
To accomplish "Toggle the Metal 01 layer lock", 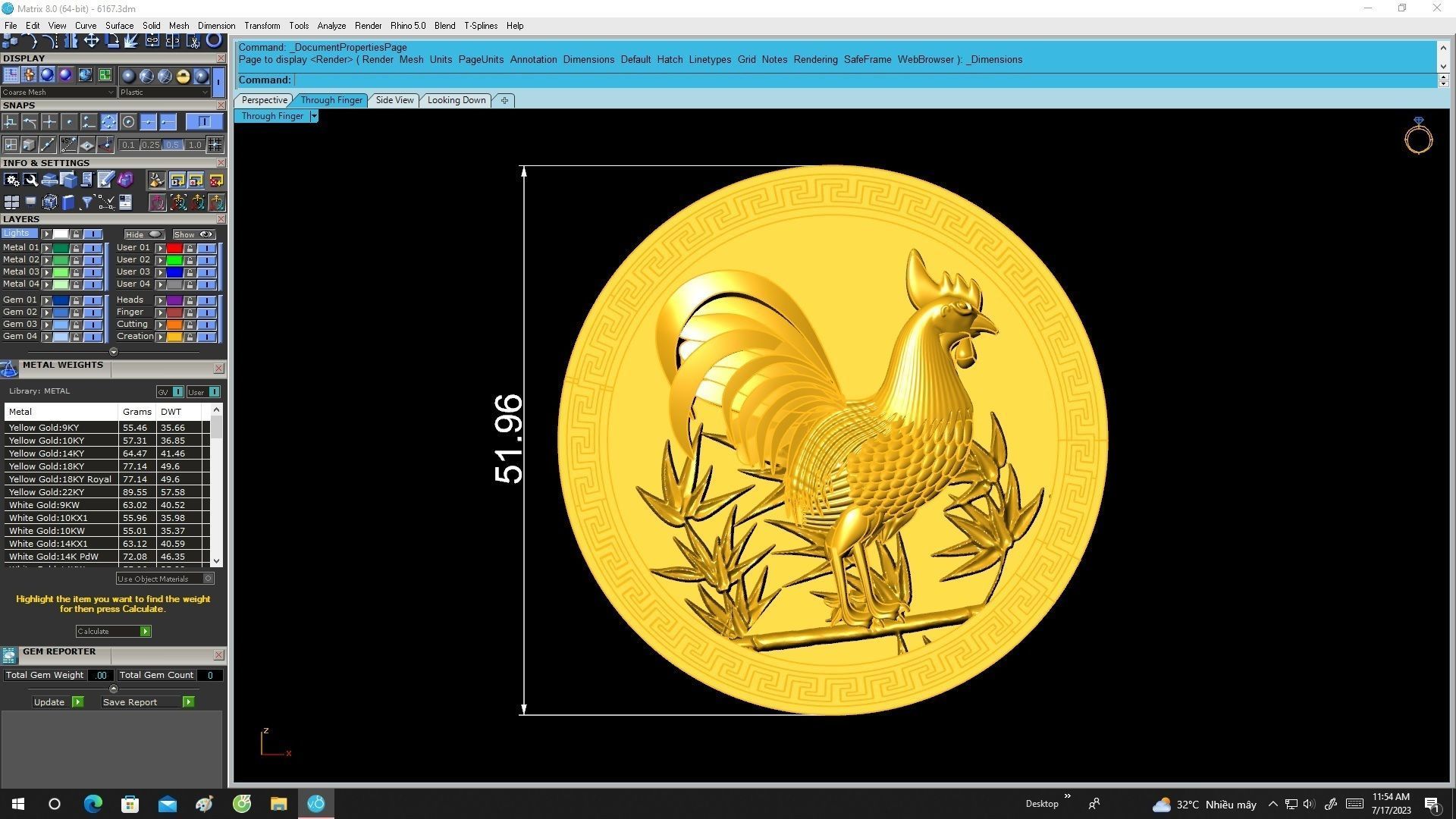I will 76,248.
